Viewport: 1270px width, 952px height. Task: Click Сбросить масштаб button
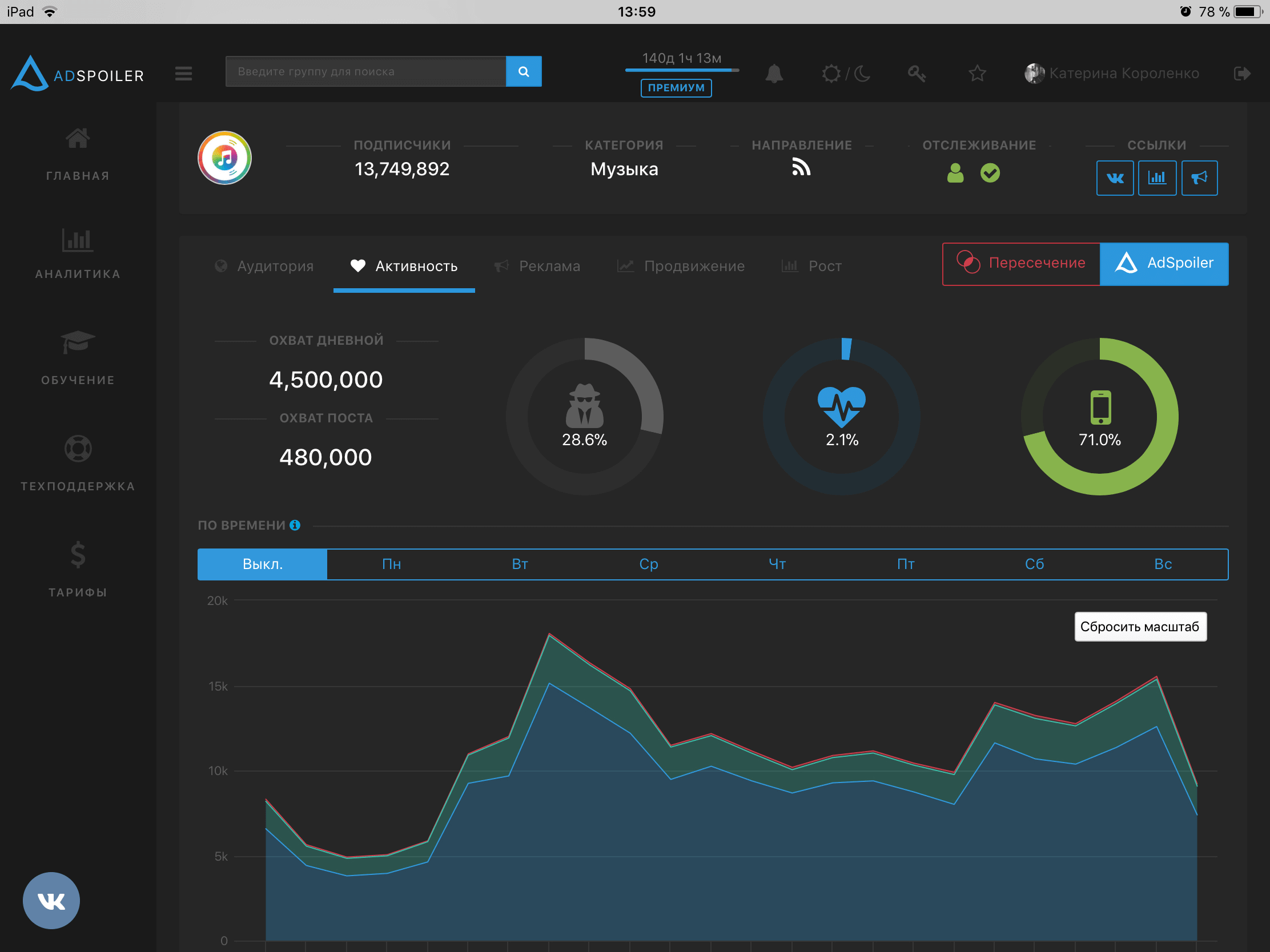coord(1140,627)
